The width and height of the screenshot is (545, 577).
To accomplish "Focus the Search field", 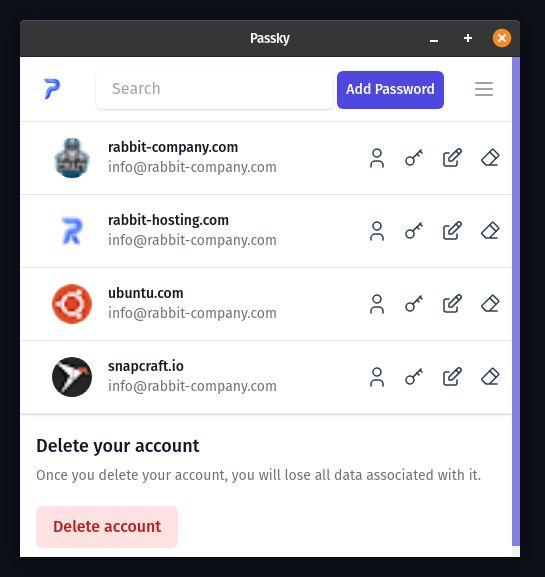I will 214,89.
